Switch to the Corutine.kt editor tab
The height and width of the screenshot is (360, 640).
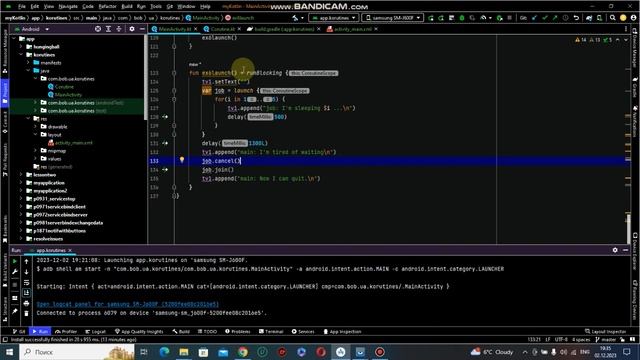[222, 29]
